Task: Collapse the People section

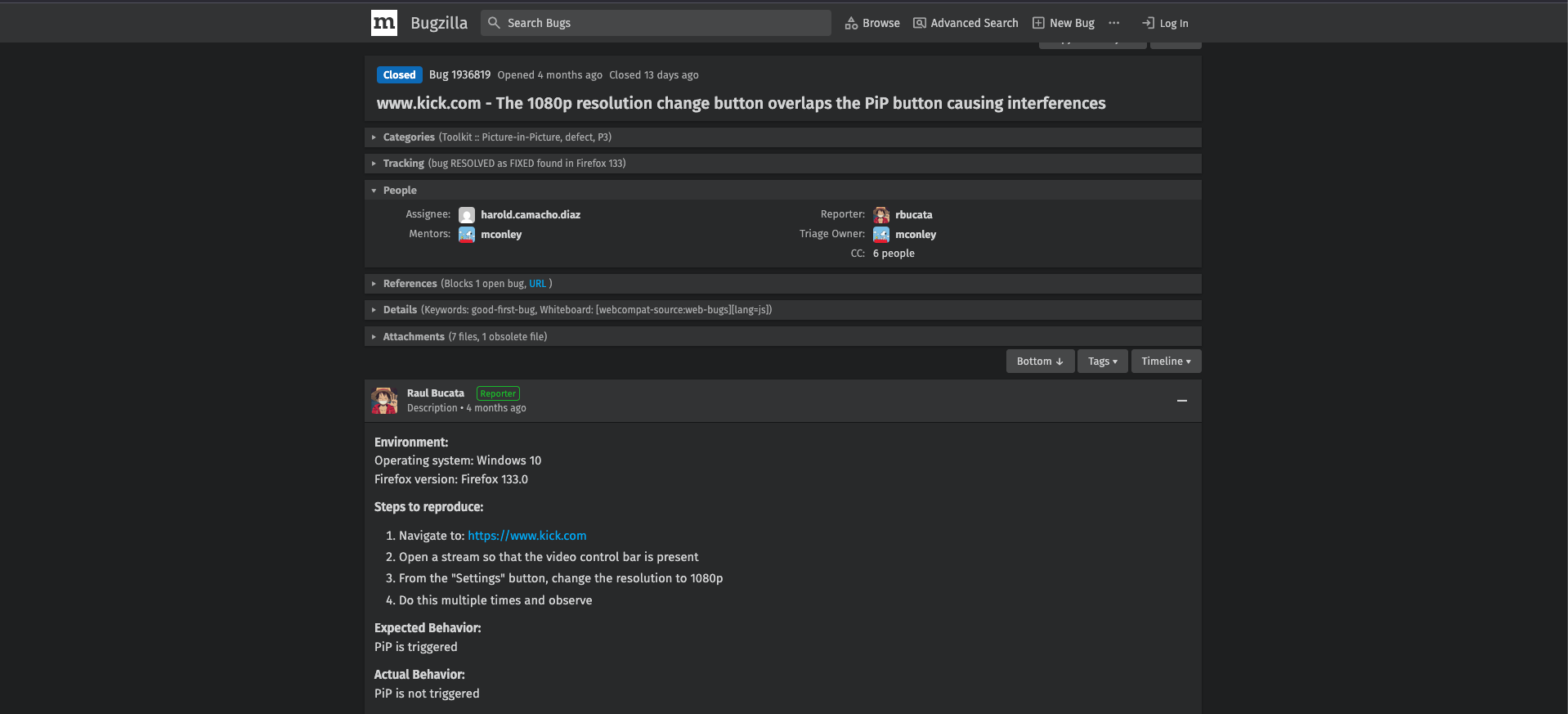Action: [782, 190]
